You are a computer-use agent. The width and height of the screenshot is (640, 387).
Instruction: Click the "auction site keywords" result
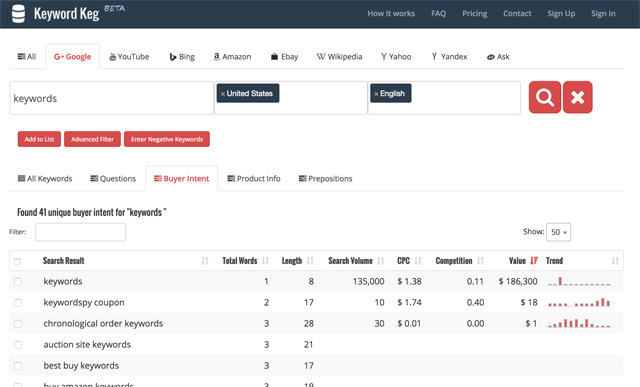[x=87, y=345]
